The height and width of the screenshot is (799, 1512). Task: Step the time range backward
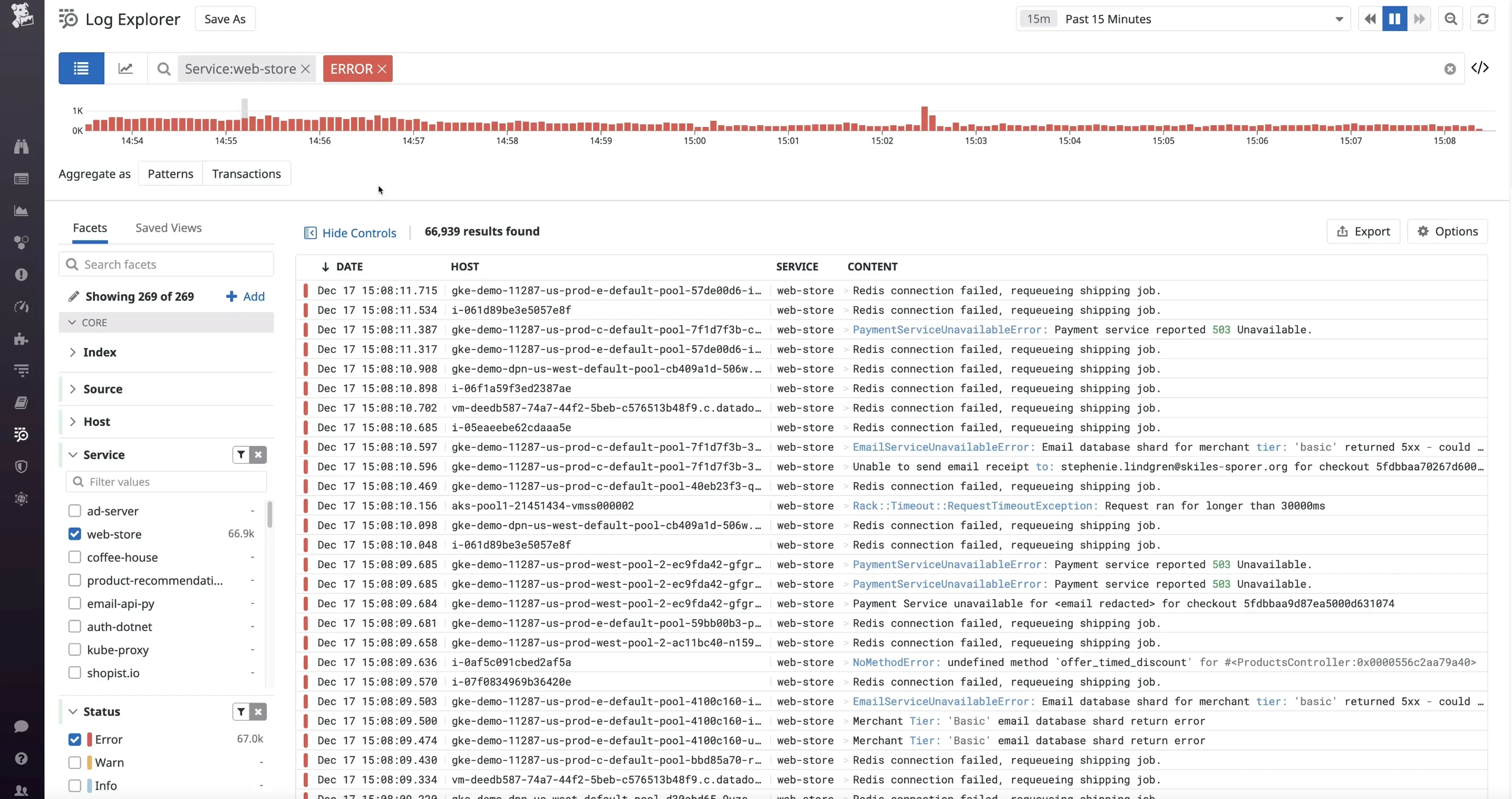click(1370, 19)
